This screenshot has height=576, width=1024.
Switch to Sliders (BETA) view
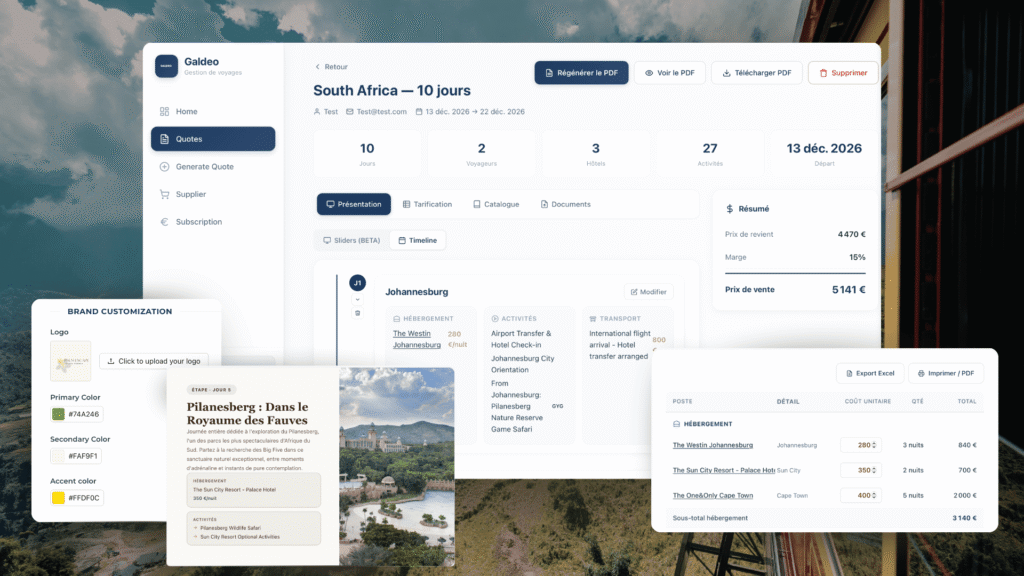pyautogui.click(x=350, y=240)
